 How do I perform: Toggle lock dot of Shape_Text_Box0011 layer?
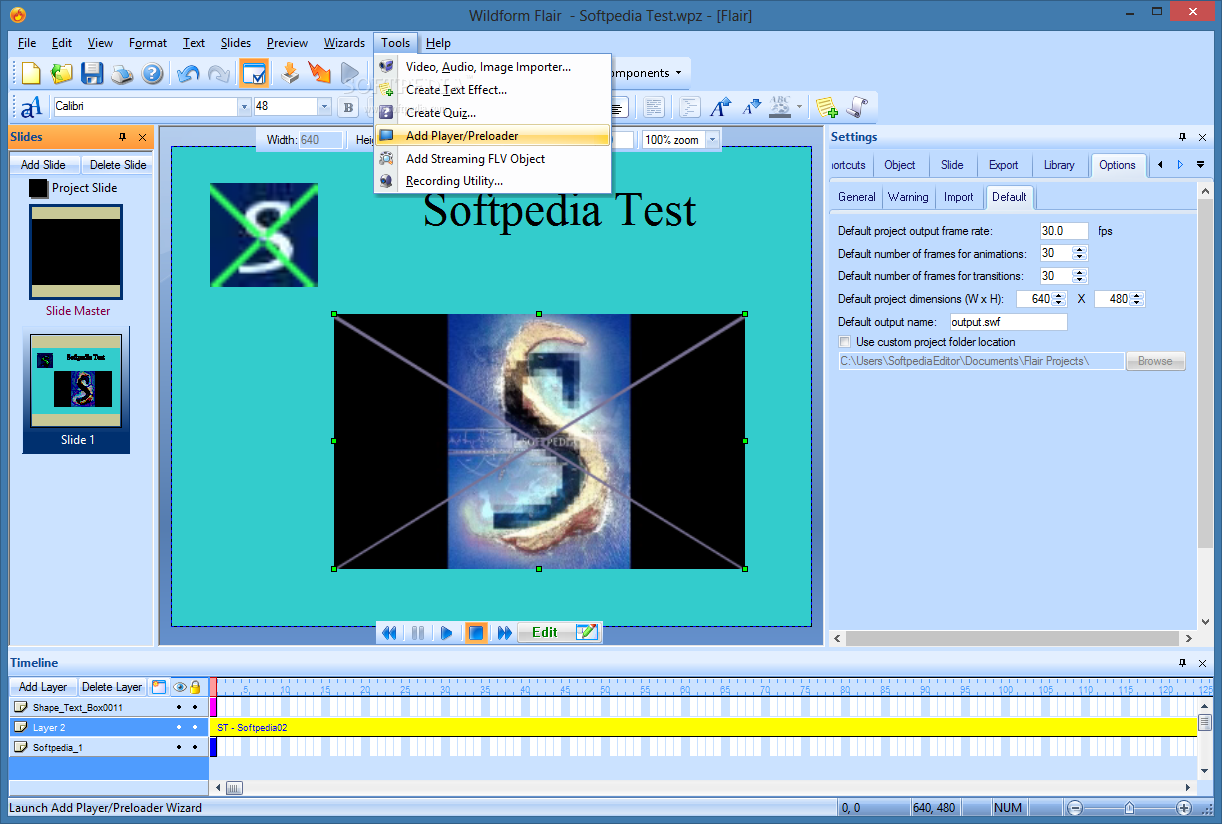click(195, 707)
